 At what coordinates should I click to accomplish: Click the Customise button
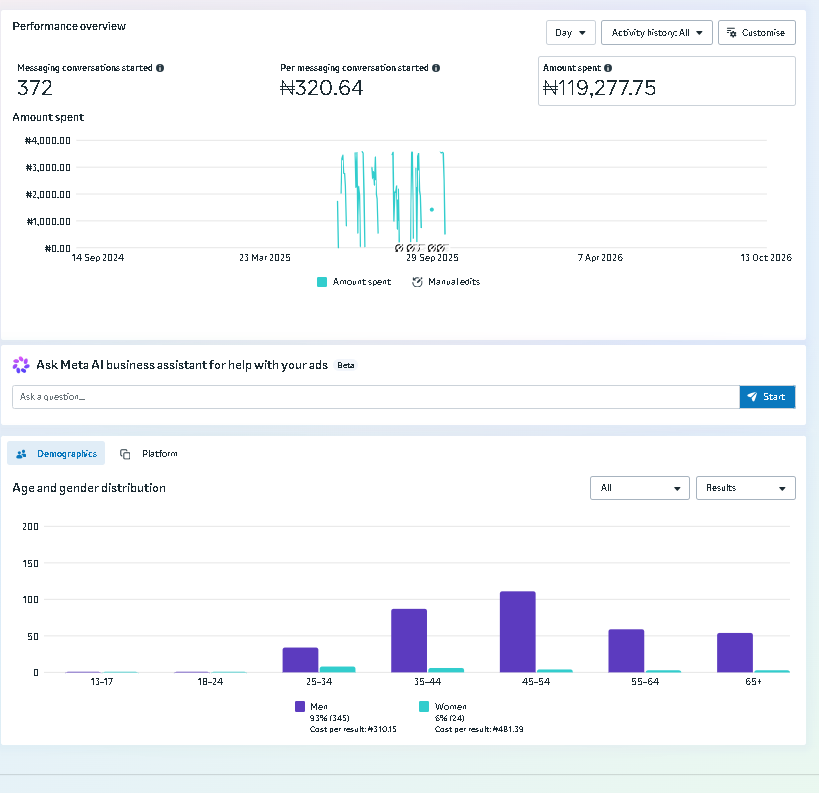click(x=756, y=32)
